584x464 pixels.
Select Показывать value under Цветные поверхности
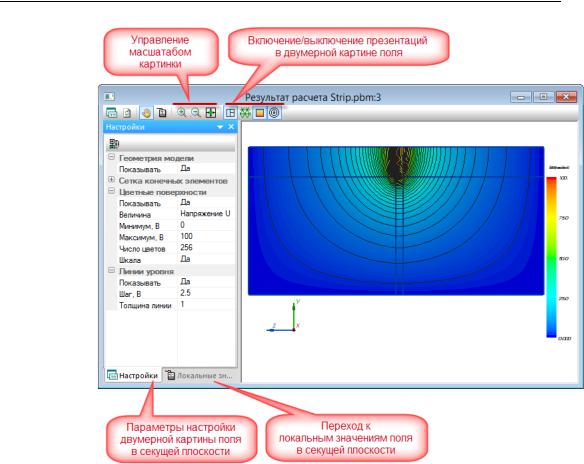pyautogui.click(x=207, y=203)
